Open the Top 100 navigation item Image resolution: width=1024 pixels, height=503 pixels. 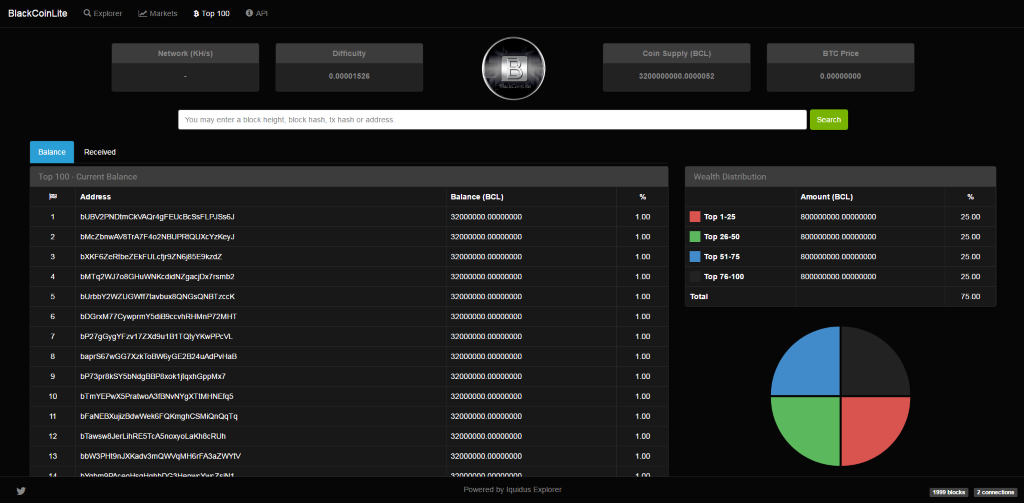click(x=212, y=13)
